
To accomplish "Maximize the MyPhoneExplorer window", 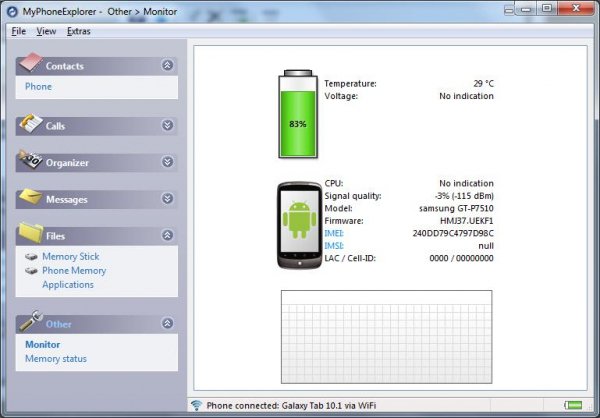I will click(547, 8).
